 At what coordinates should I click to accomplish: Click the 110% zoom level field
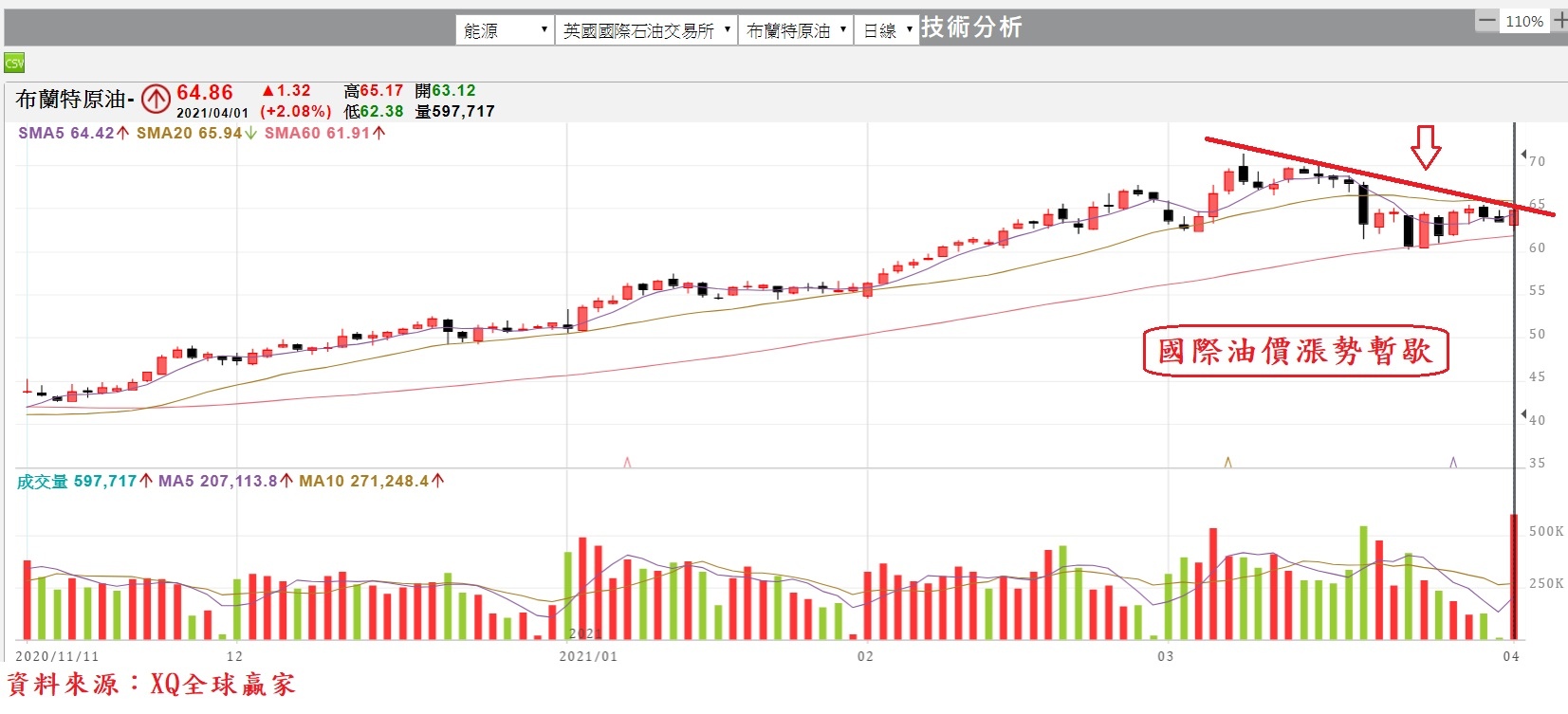1523,21
